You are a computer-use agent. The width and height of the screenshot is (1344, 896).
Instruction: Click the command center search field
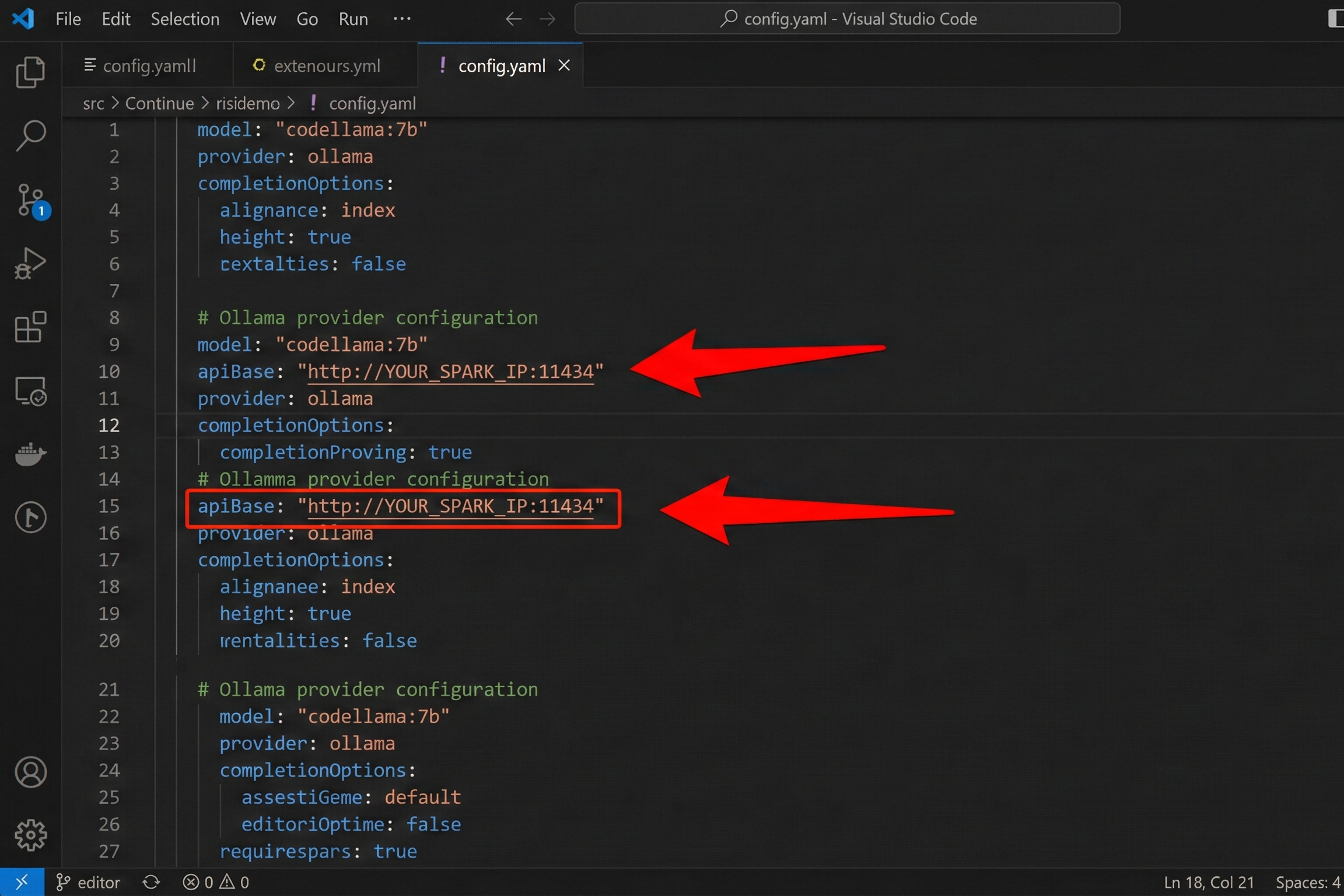[x=847, y=19]
